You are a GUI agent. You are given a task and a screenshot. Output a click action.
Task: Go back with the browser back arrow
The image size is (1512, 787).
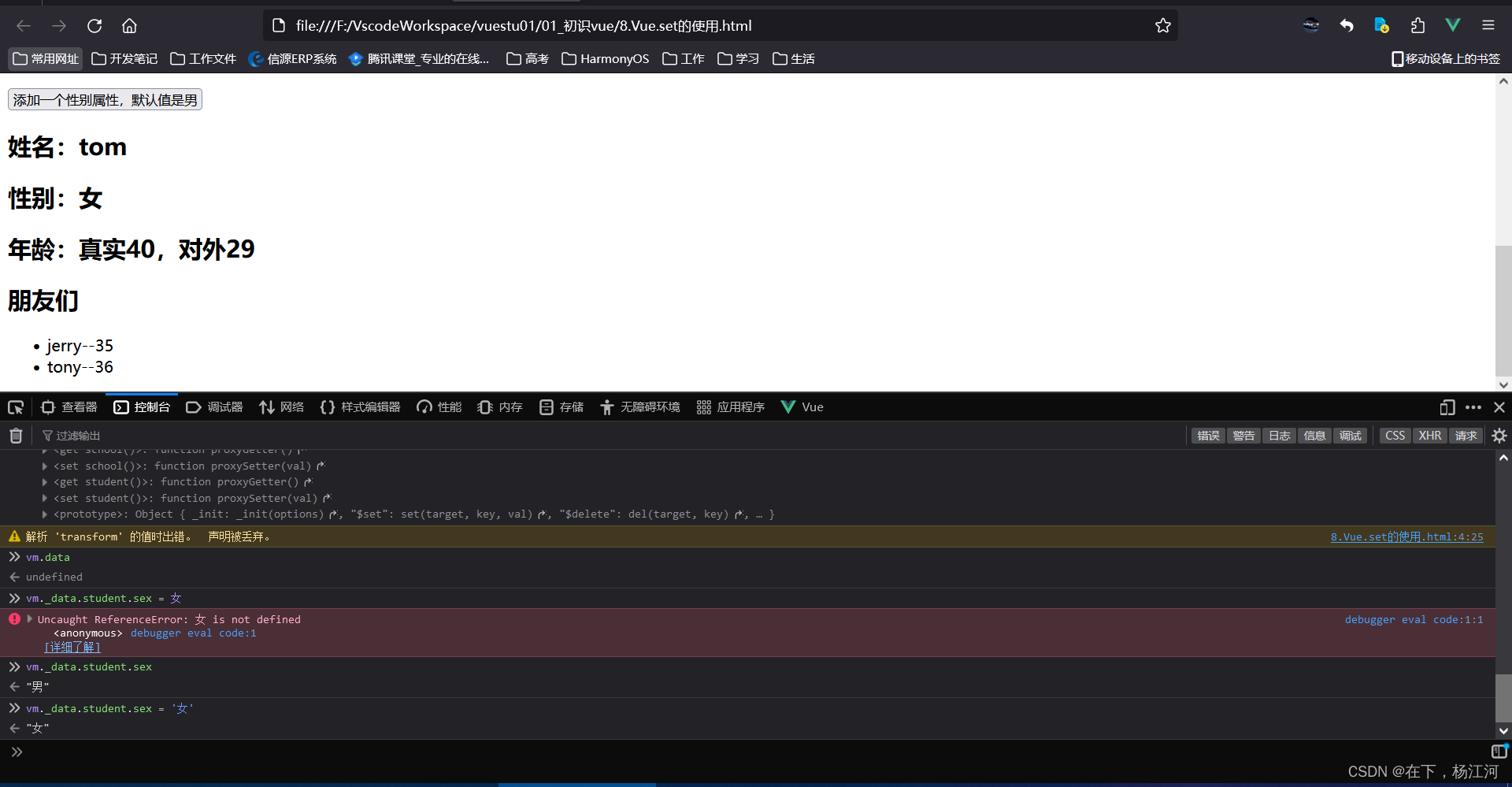click(24, 26)
